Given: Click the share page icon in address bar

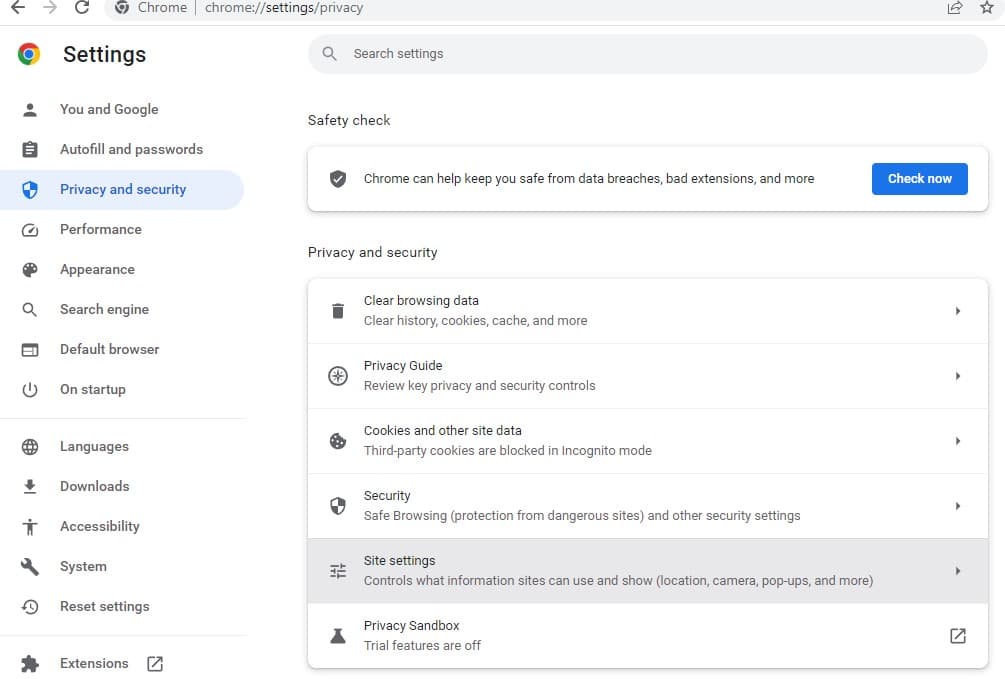Looking at the screenshot, I should tap(955, 8).
